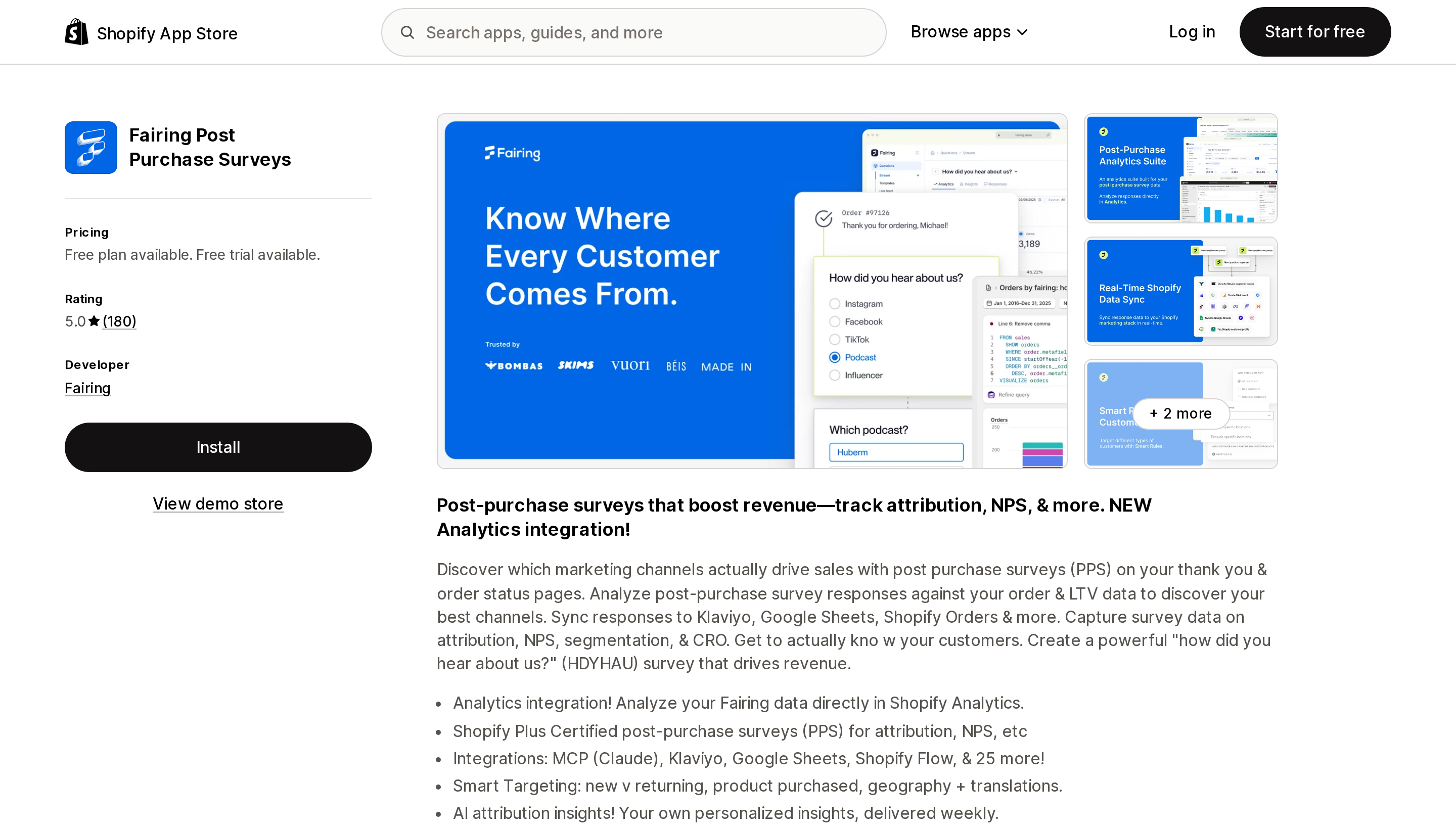This screenshot has width=1456, height=829.
Task: Open the View demo store link
Action: click(218, 504)
